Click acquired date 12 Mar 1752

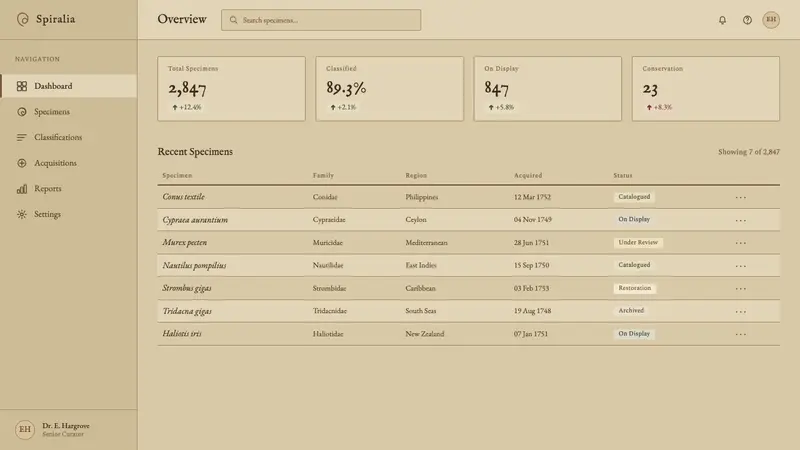point(532,197)
